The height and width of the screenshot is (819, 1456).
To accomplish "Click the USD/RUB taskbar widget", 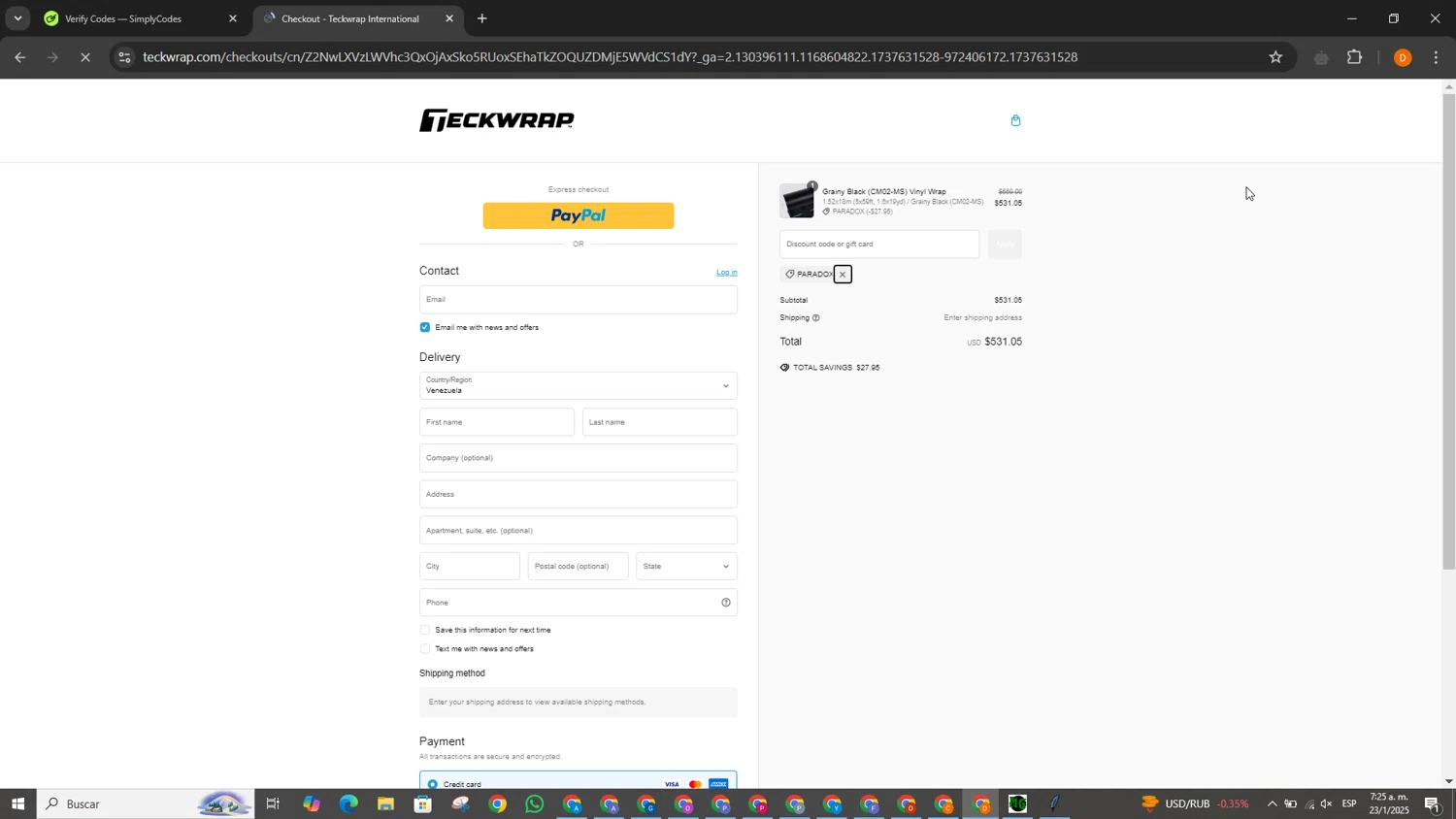I will (1196, 803).
